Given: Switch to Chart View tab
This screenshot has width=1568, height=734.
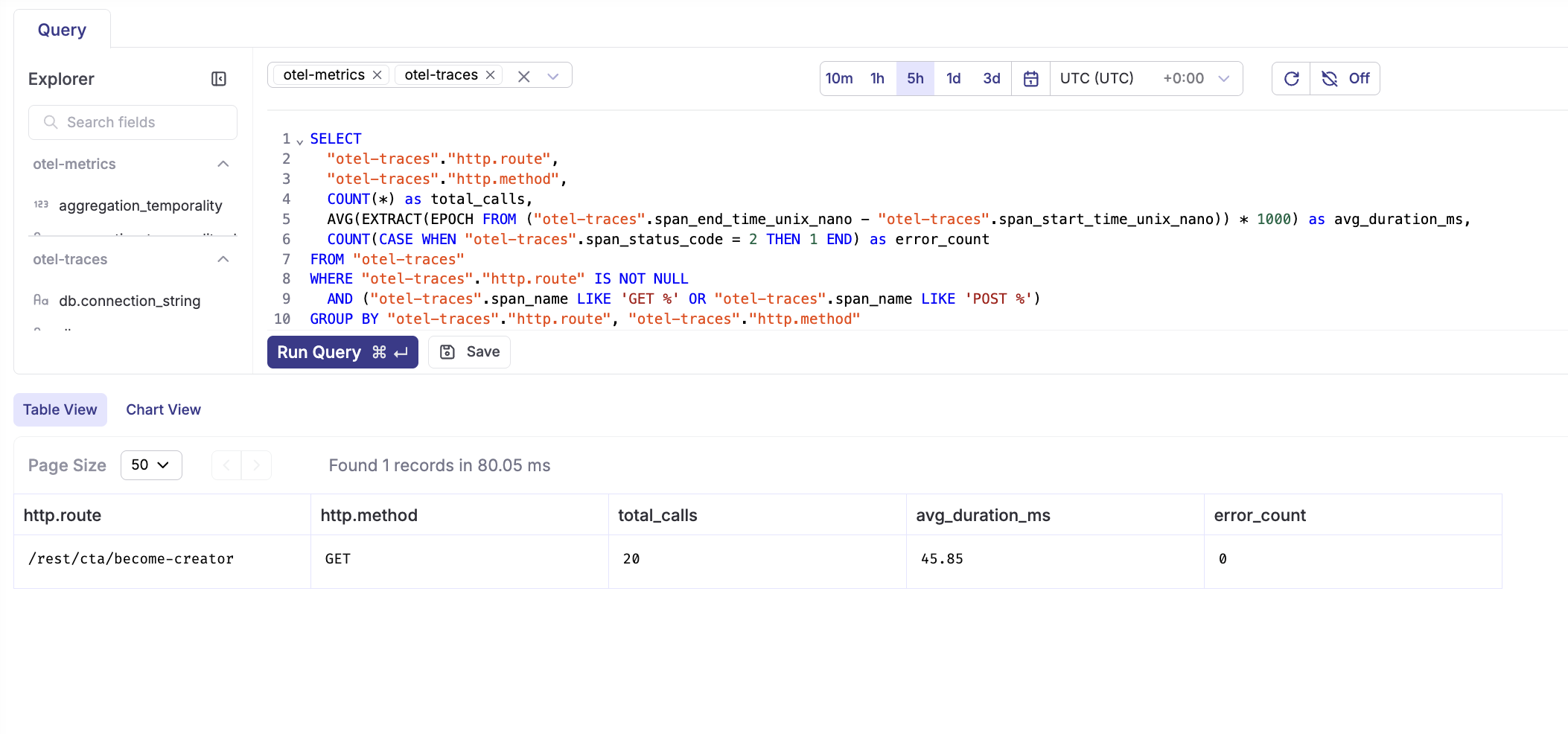Looking at the screenshot, I should [x=163, y=410].
